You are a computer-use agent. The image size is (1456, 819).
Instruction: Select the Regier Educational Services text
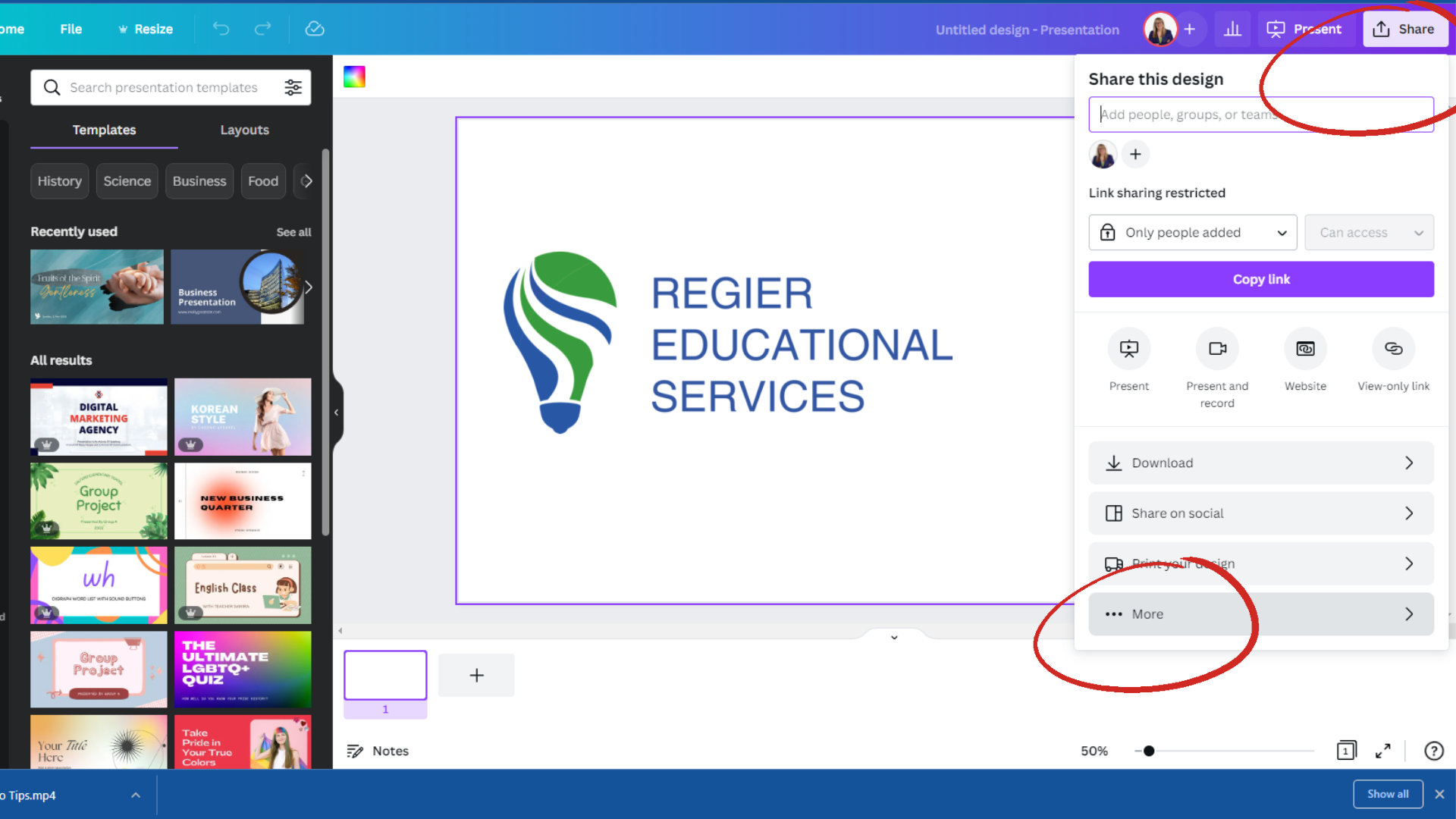pyautogui.click(x=802, y=345)
